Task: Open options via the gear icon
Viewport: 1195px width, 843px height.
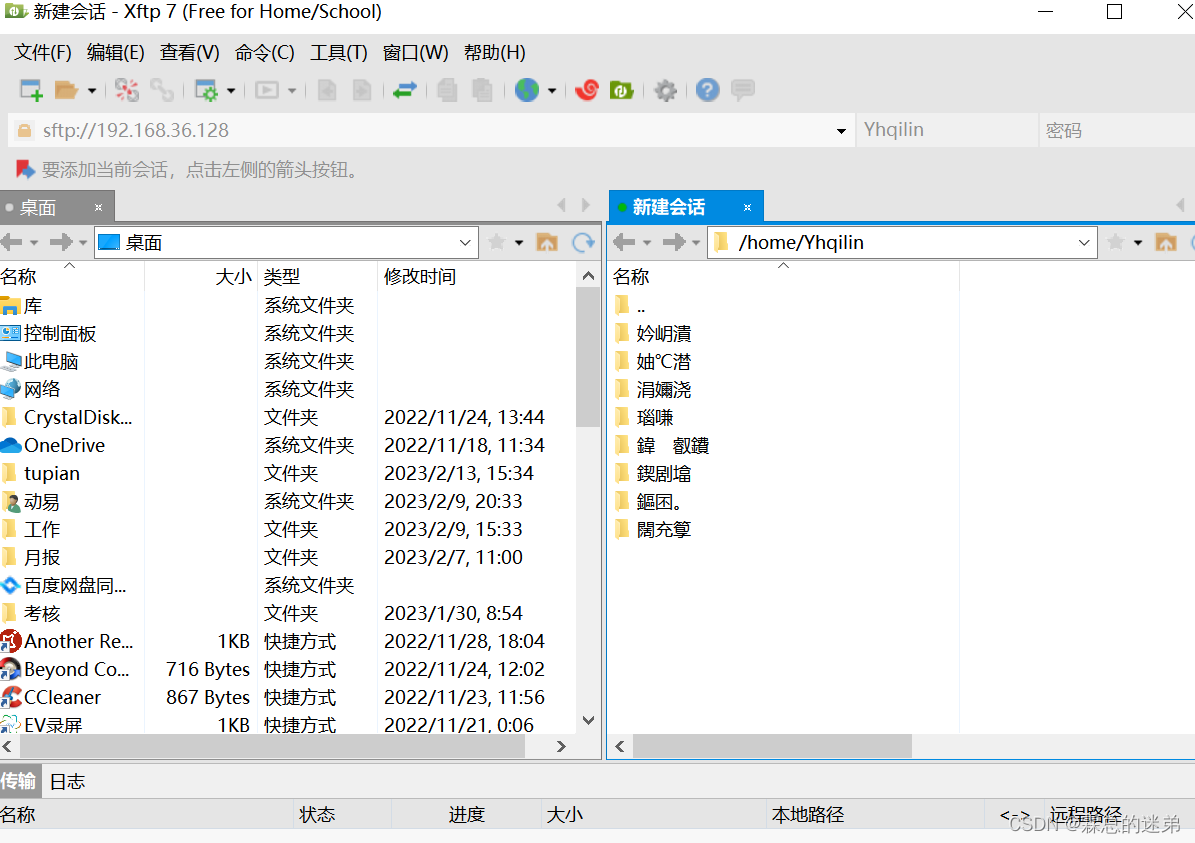Action: [x=665, y=91]
